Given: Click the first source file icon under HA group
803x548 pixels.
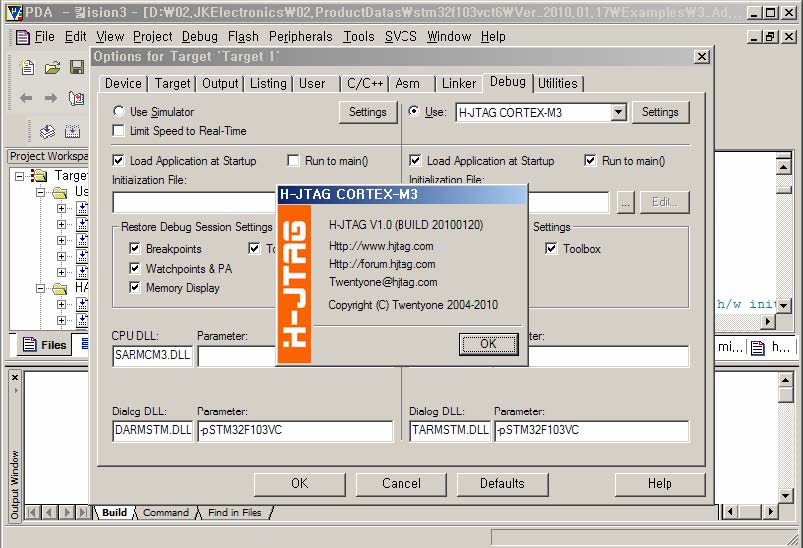Looking at the screenshot, I should coord(82,304).
